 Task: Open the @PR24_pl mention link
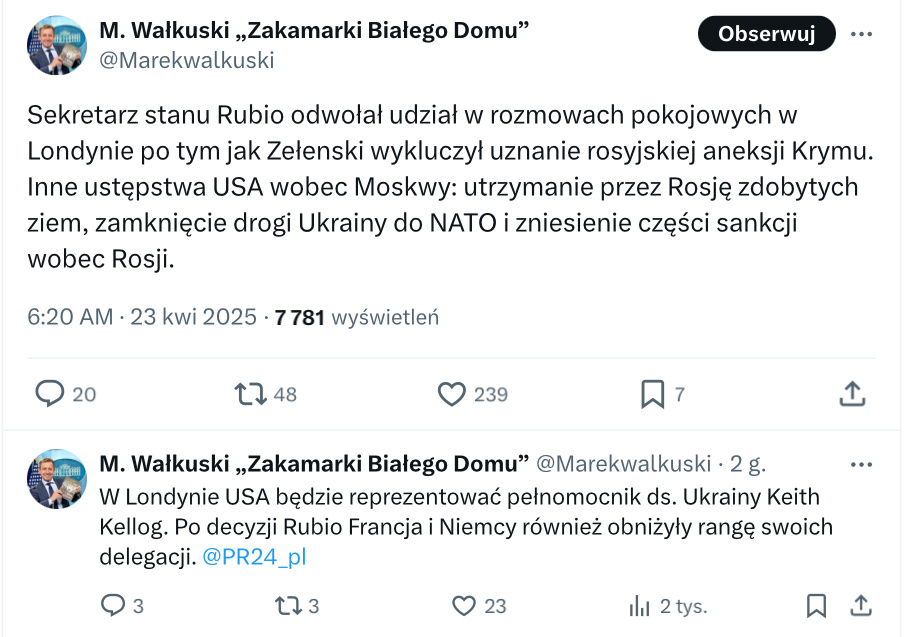click(x=254, y=557)
